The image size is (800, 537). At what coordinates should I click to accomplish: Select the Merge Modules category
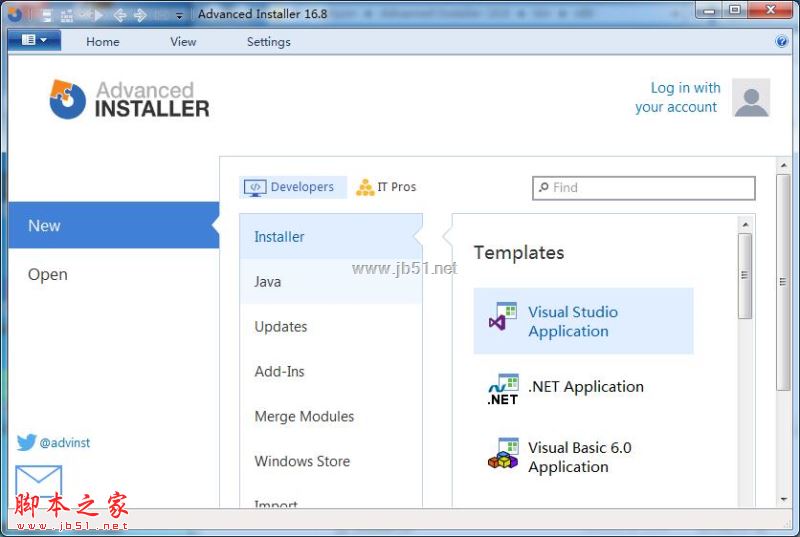[x=331, y=416]
